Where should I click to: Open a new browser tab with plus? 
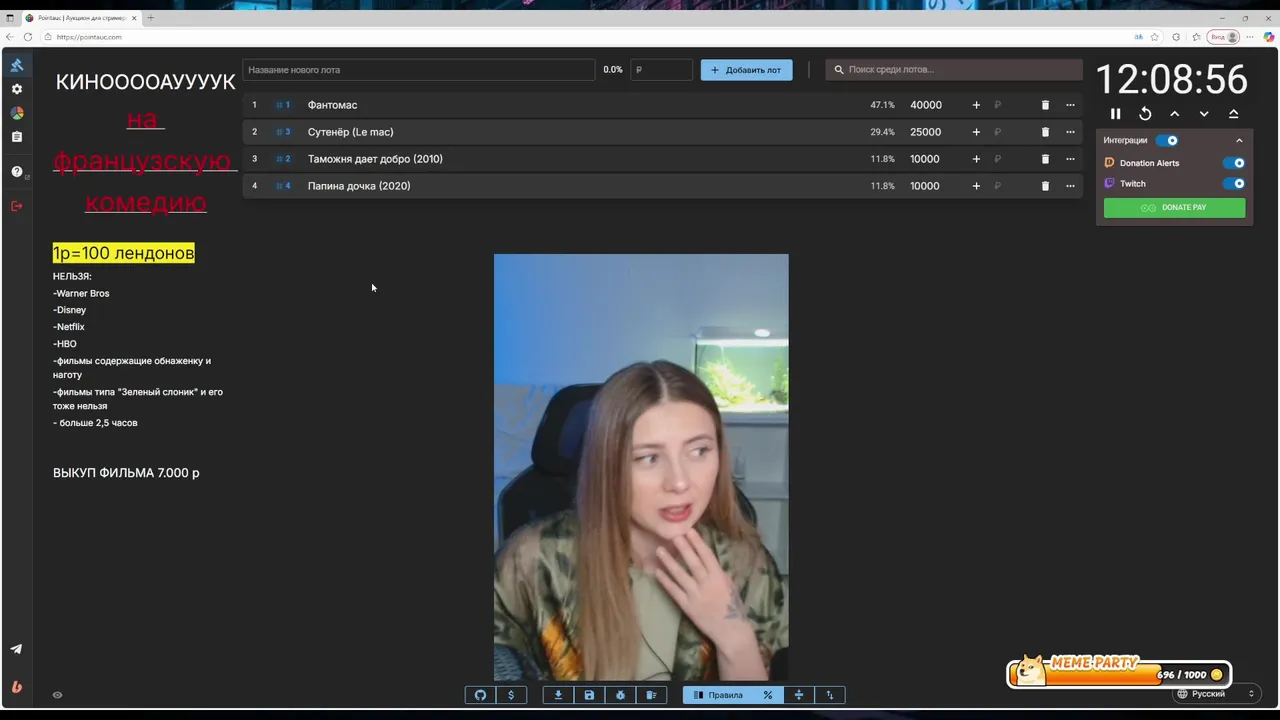point(151,18)
